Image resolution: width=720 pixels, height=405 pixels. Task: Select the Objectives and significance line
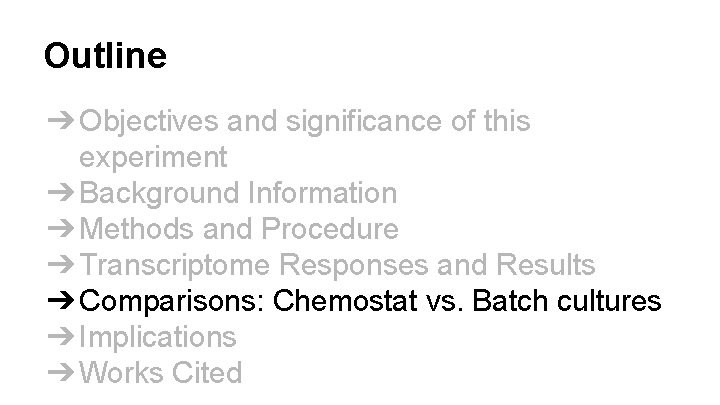304,122
